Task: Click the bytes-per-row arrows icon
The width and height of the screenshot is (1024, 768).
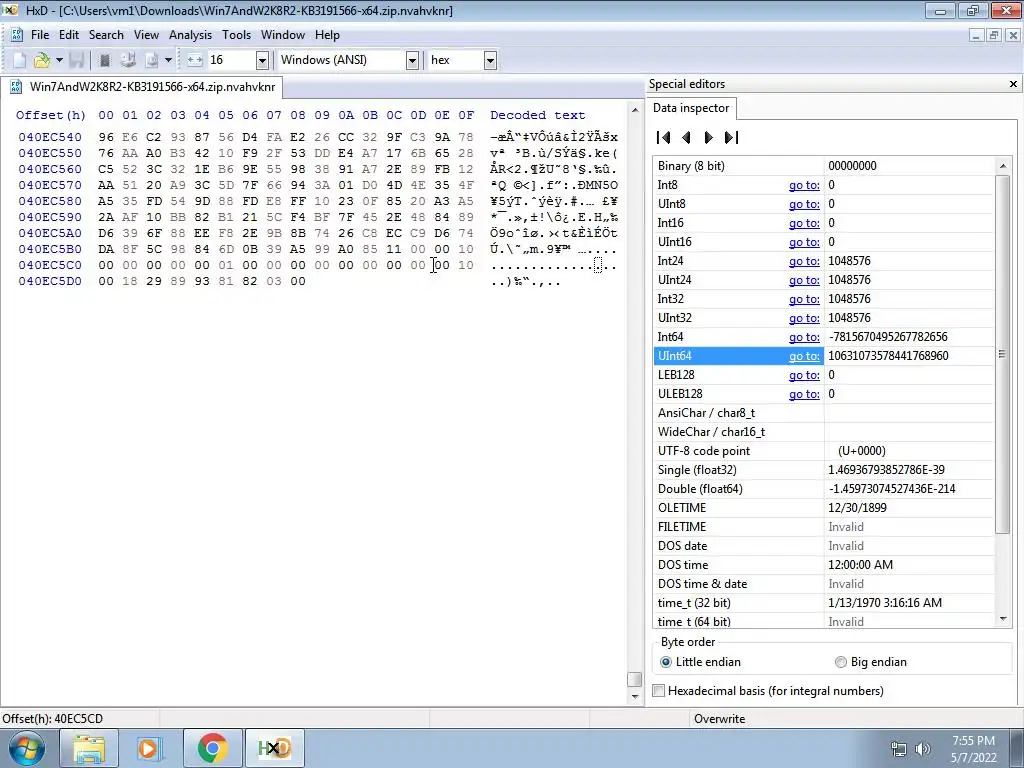Action: tap(195, 60)
